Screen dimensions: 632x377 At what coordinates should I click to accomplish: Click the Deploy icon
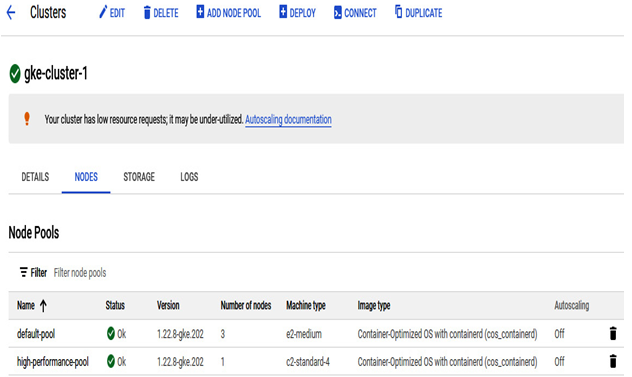283,12
